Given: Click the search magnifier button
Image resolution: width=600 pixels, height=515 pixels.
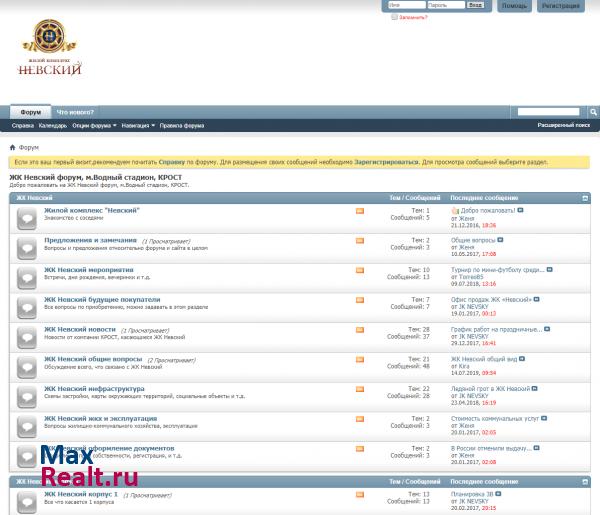Looking at the screenshot, I should coord(593,112).
